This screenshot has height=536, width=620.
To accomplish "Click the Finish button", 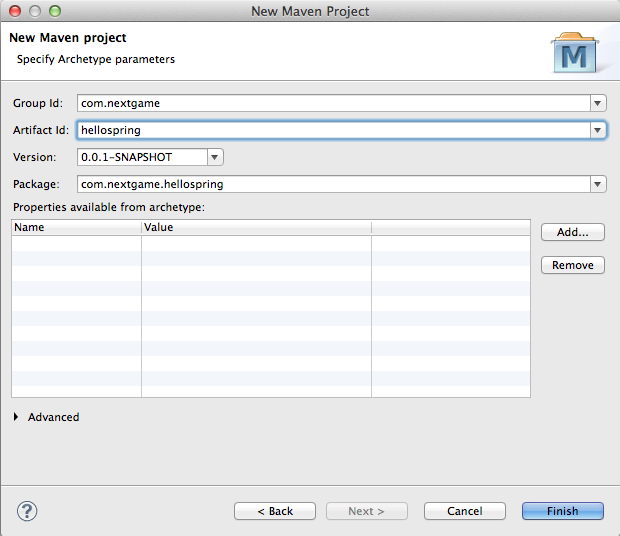I will point(563,511).
